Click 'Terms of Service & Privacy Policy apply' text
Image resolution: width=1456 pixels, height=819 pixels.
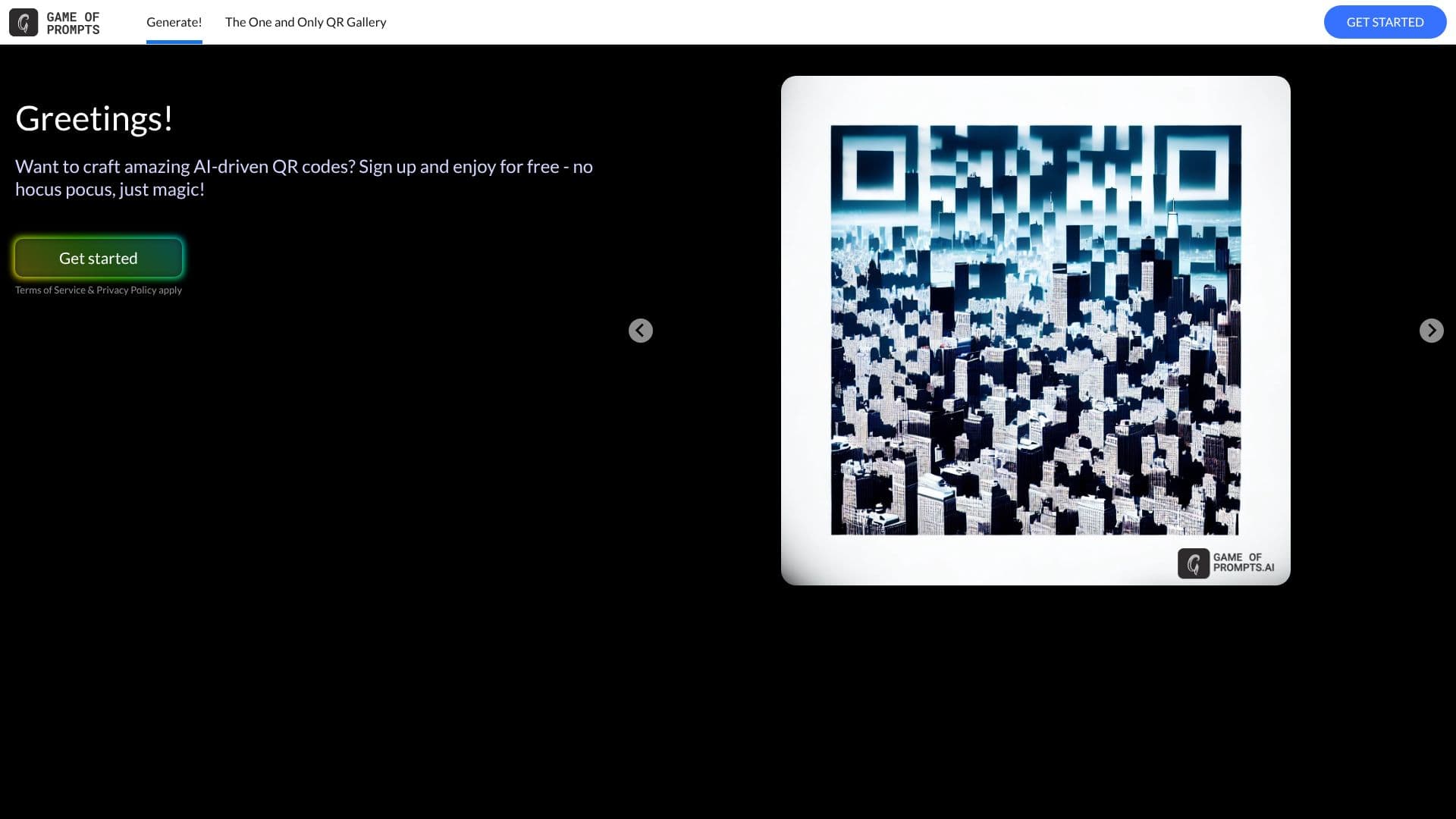click(x=99, y=290)
